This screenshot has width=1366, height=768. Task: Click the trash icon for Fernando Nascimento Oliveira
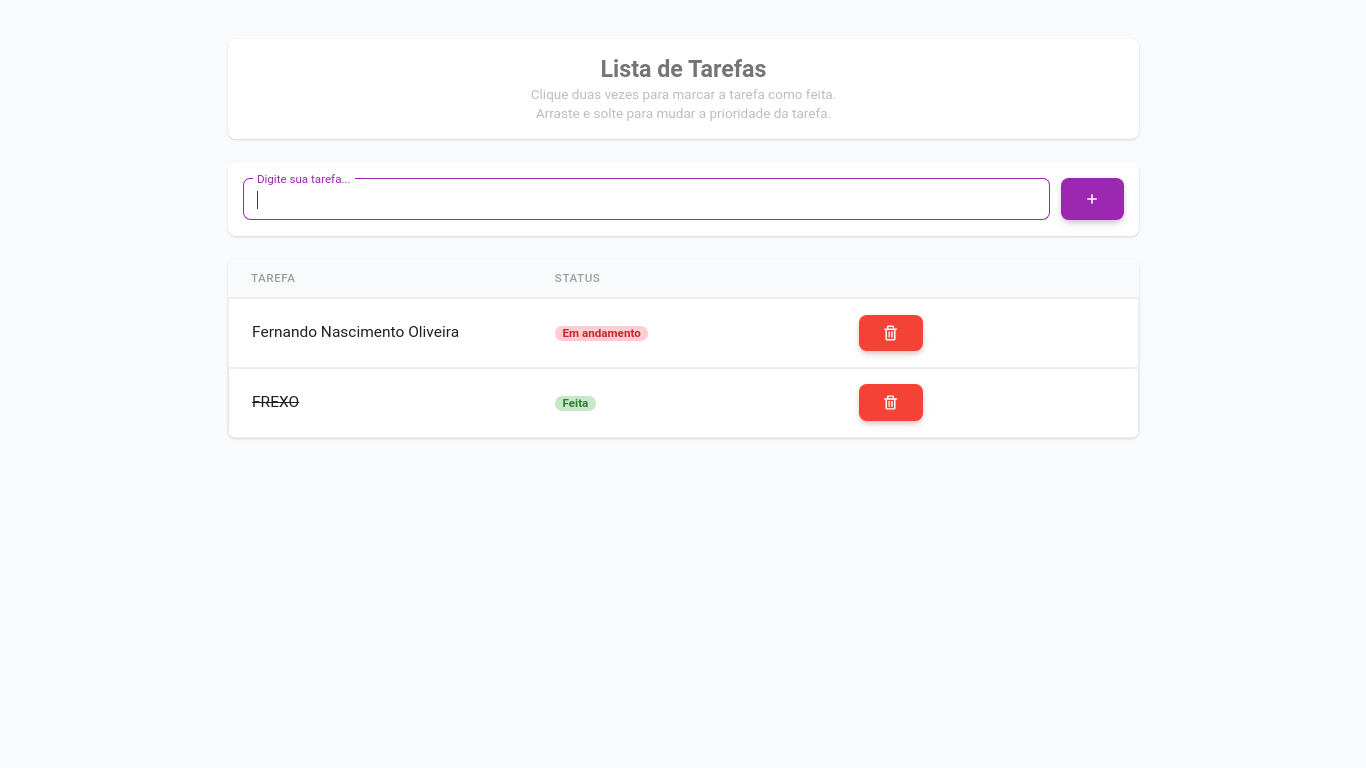(890, 333)
